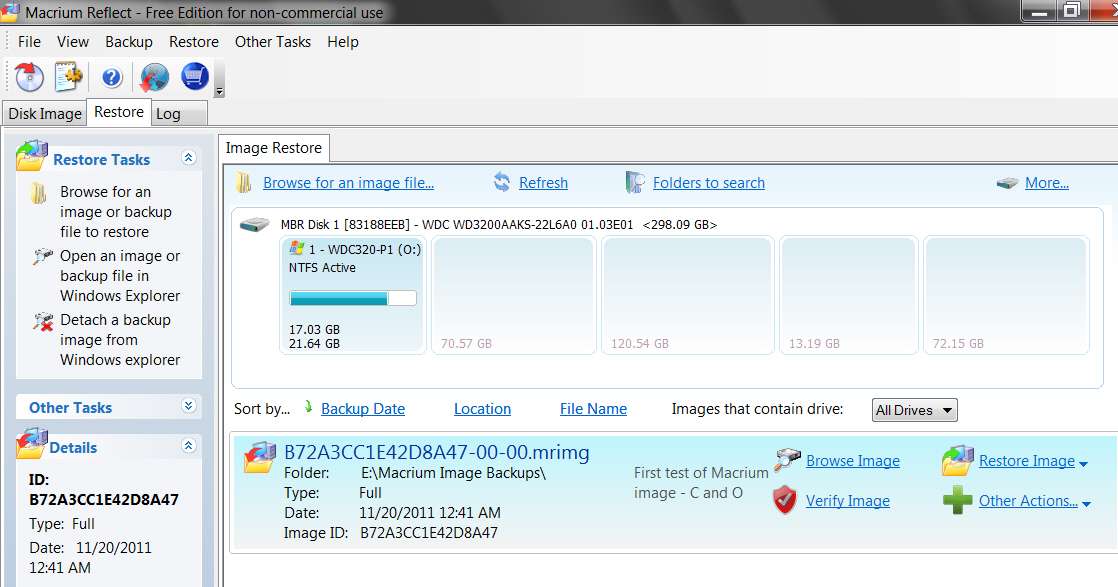Screen dimensions: 1118x587
Task: Click the Refresh link
Action: pyautogui.click(x=543, y=183)
